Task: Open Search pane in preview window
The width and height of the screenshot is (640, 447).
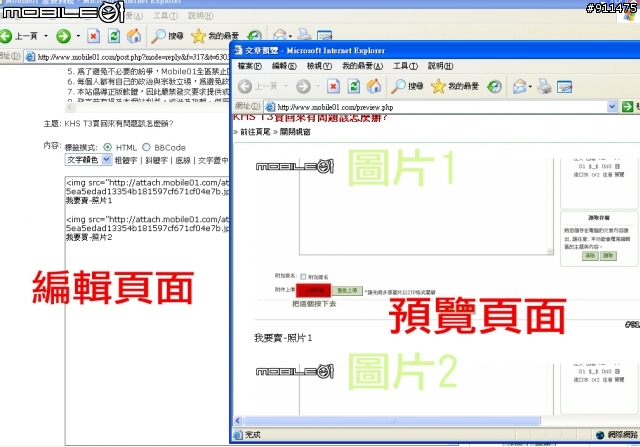Action: pos(398,86)
